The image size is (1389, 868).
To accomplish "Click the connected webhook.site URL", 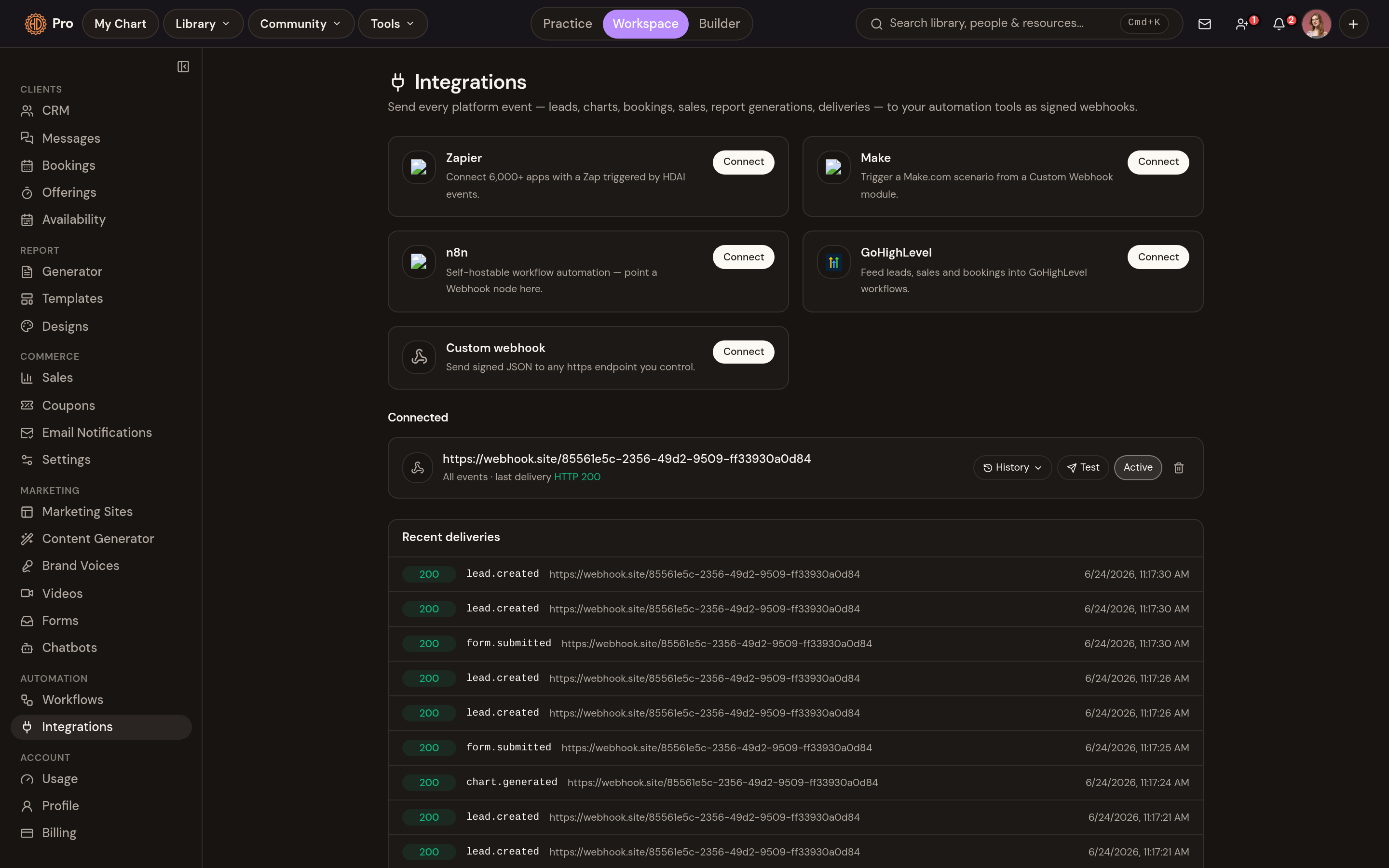I will click(x=626, y=459).
